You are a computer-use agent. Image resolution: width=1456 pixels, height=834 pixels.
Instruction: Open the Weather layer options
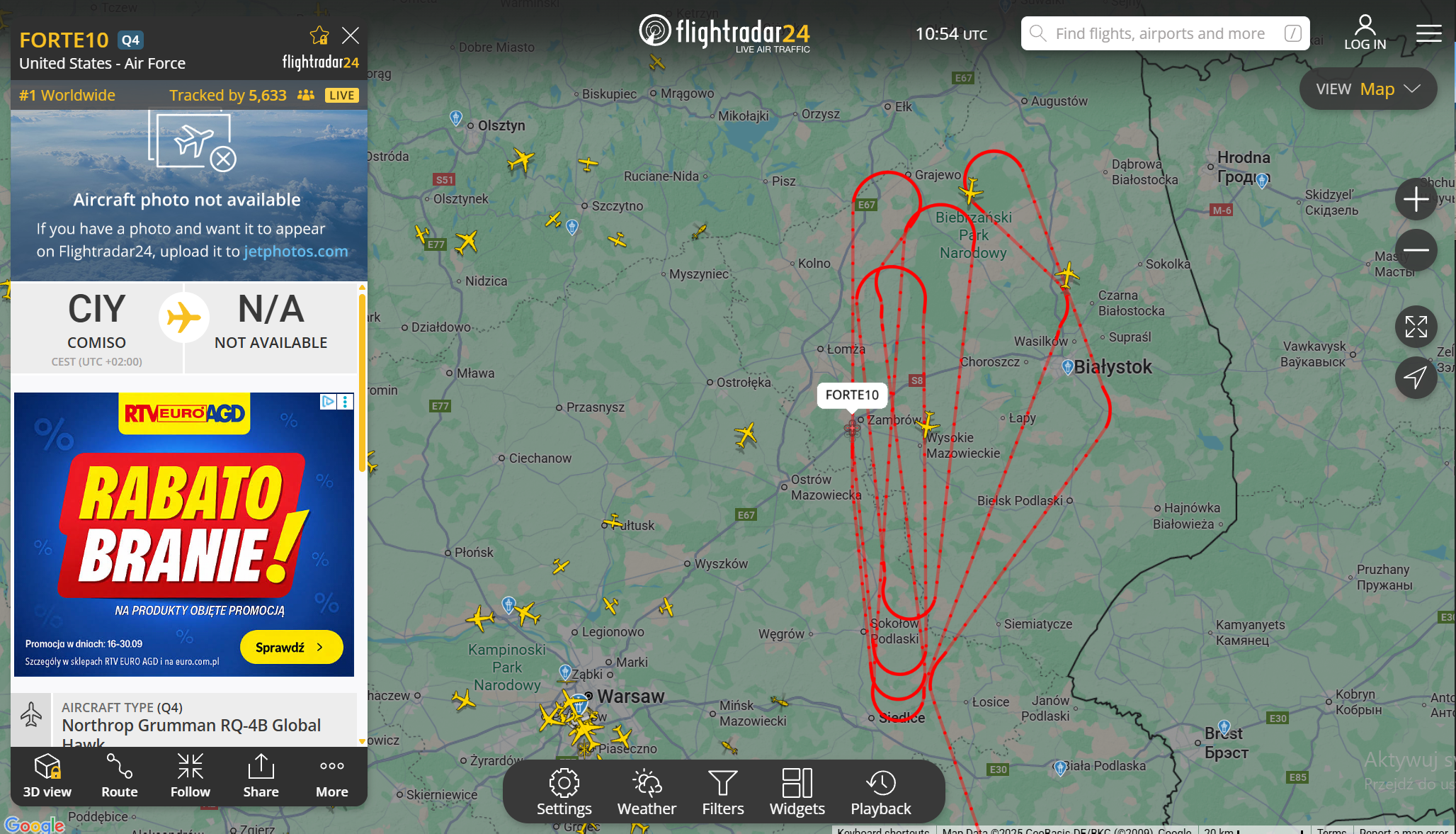click(647, 792)
